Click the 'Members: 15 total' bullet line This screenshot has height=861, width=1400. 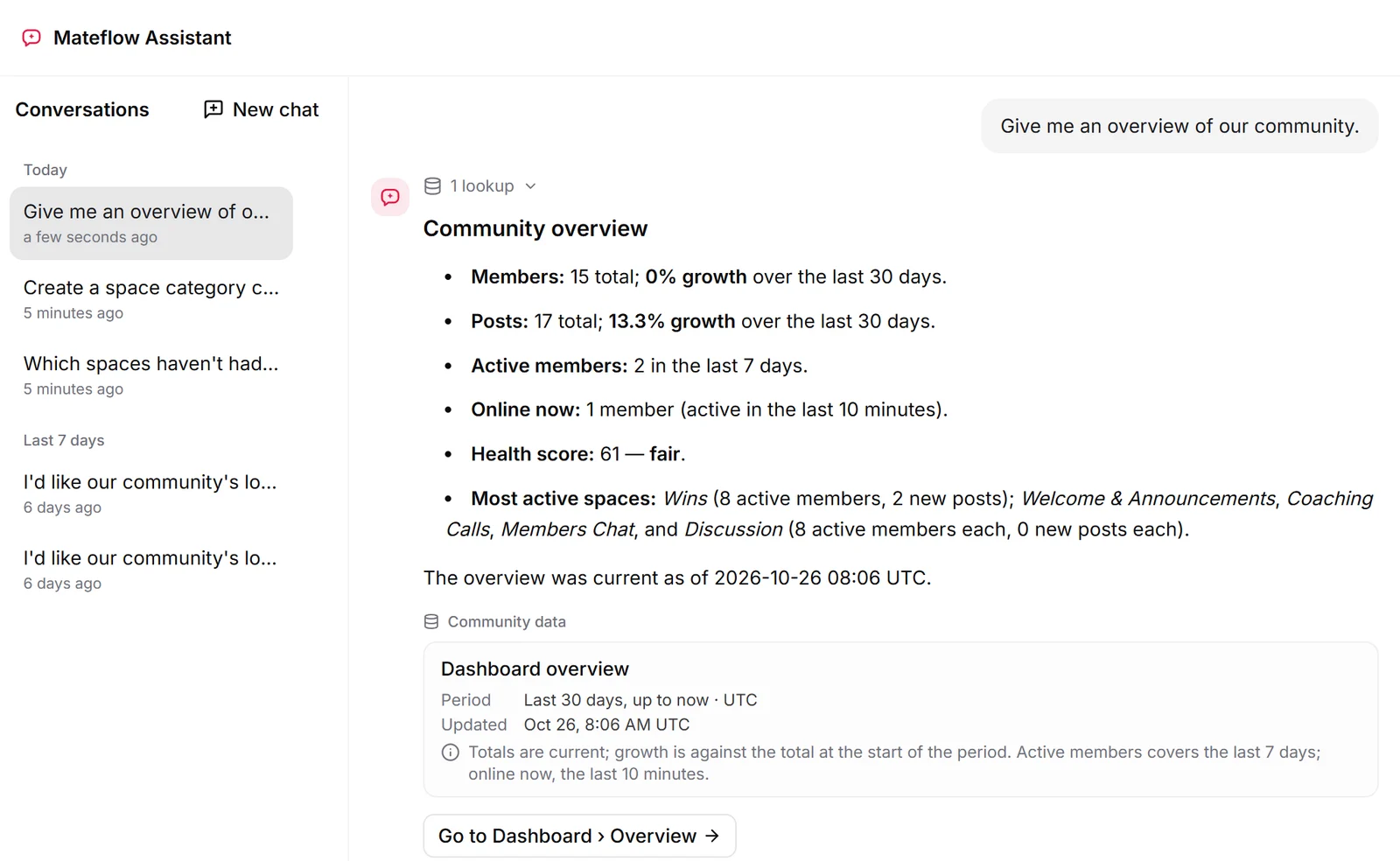point(709,277)
